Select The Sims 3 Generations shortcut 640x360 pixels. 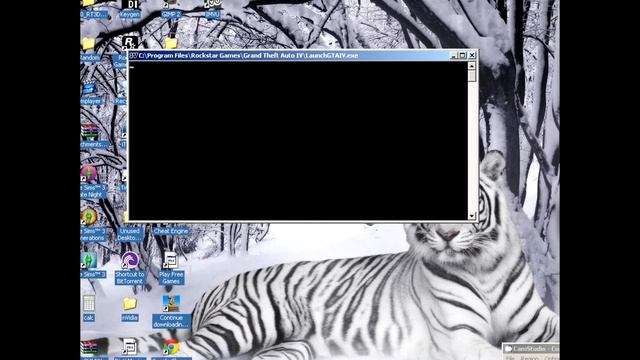pos(93,225)
